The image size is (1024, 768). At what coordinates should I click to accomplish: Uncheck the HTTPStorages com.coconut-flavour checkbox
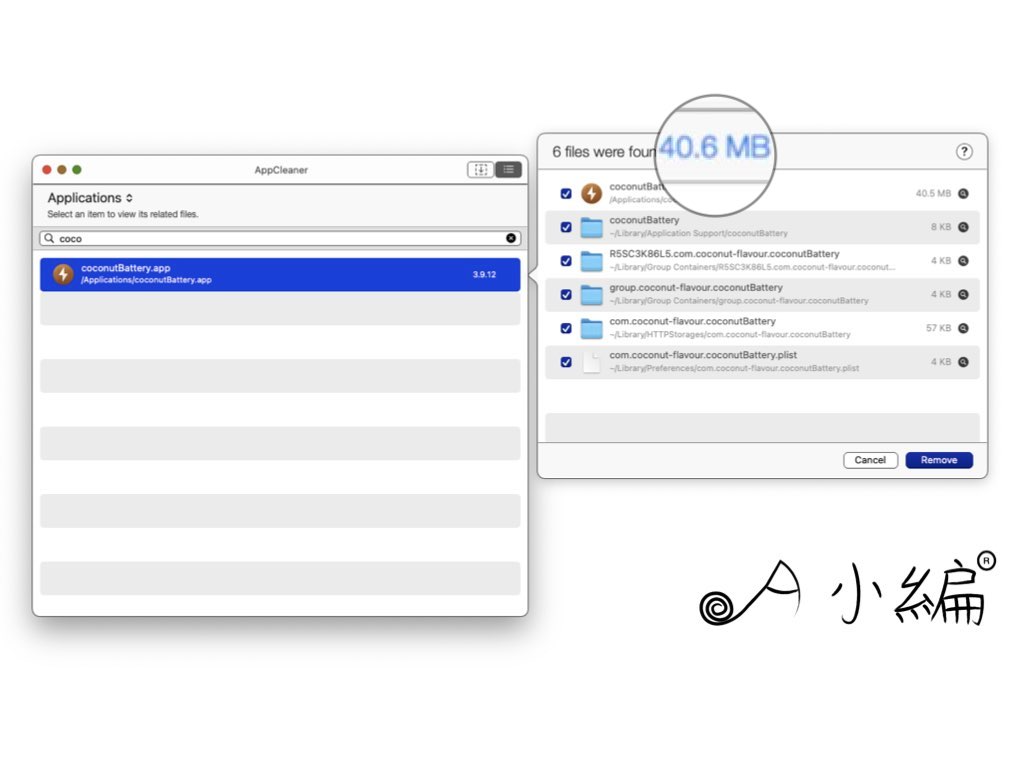pos(566,328)
